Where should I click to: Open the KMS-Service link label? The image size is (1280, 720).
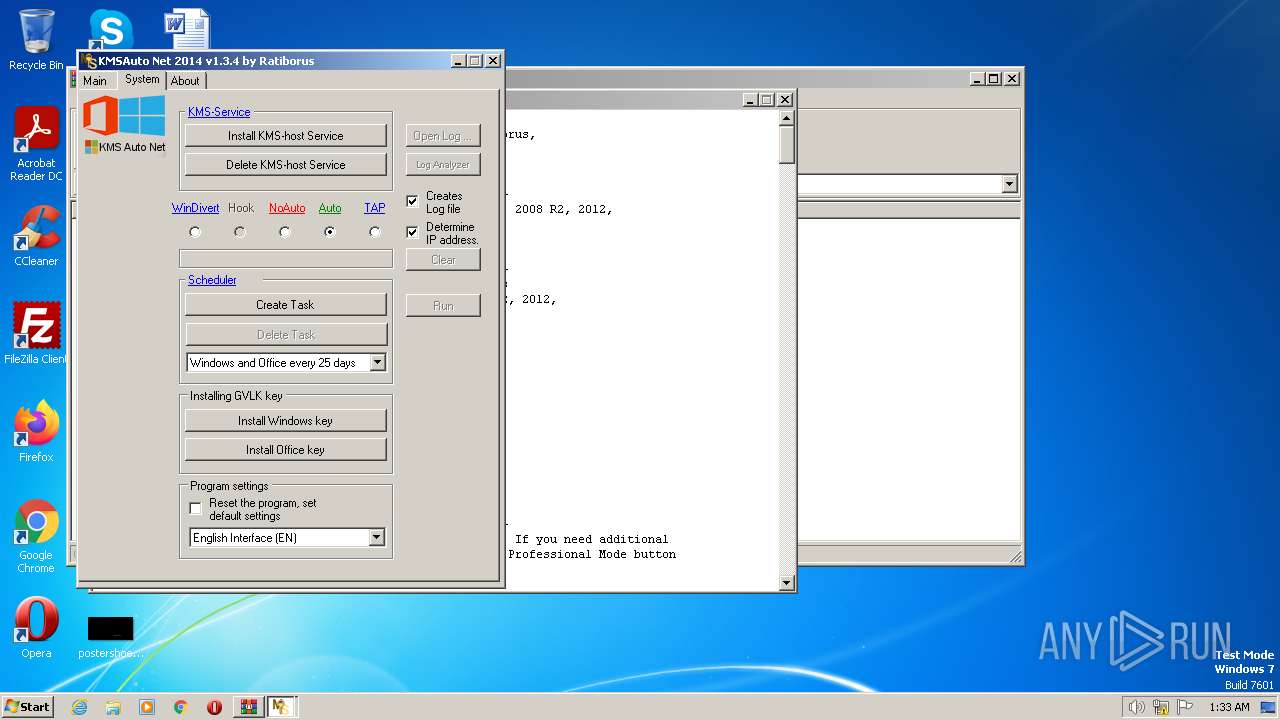[x=219, y=112]
